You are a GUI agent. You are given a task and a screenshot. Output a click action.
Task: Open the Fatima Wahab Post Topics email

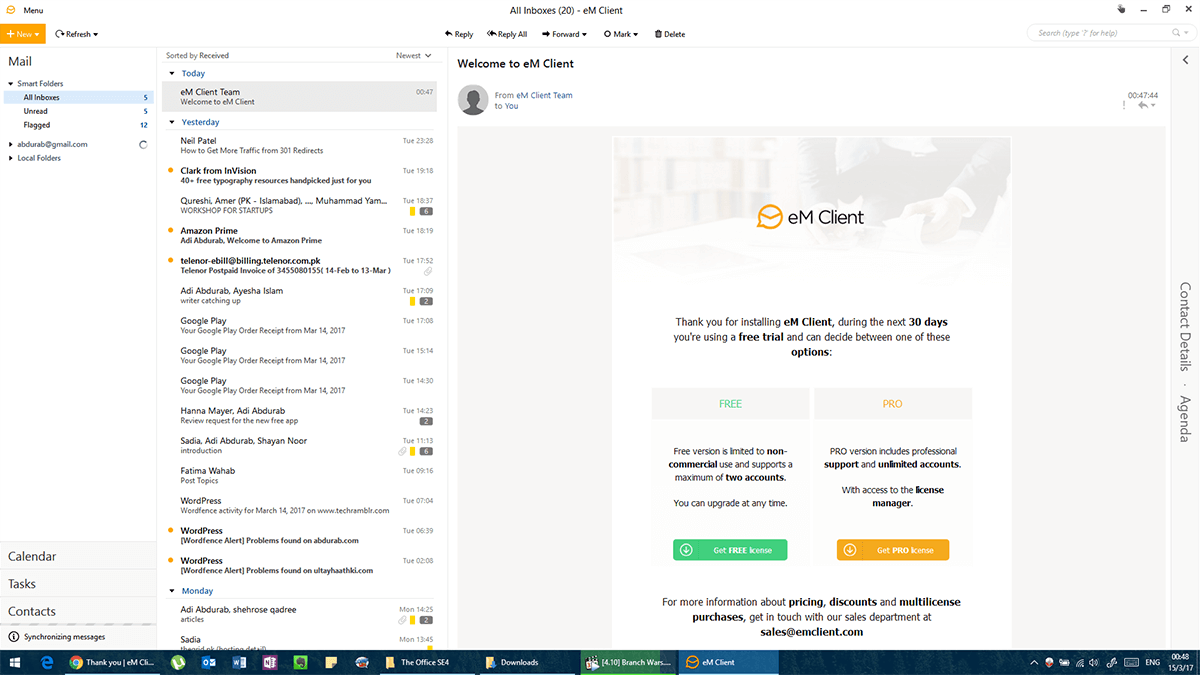tap(300, 476)
